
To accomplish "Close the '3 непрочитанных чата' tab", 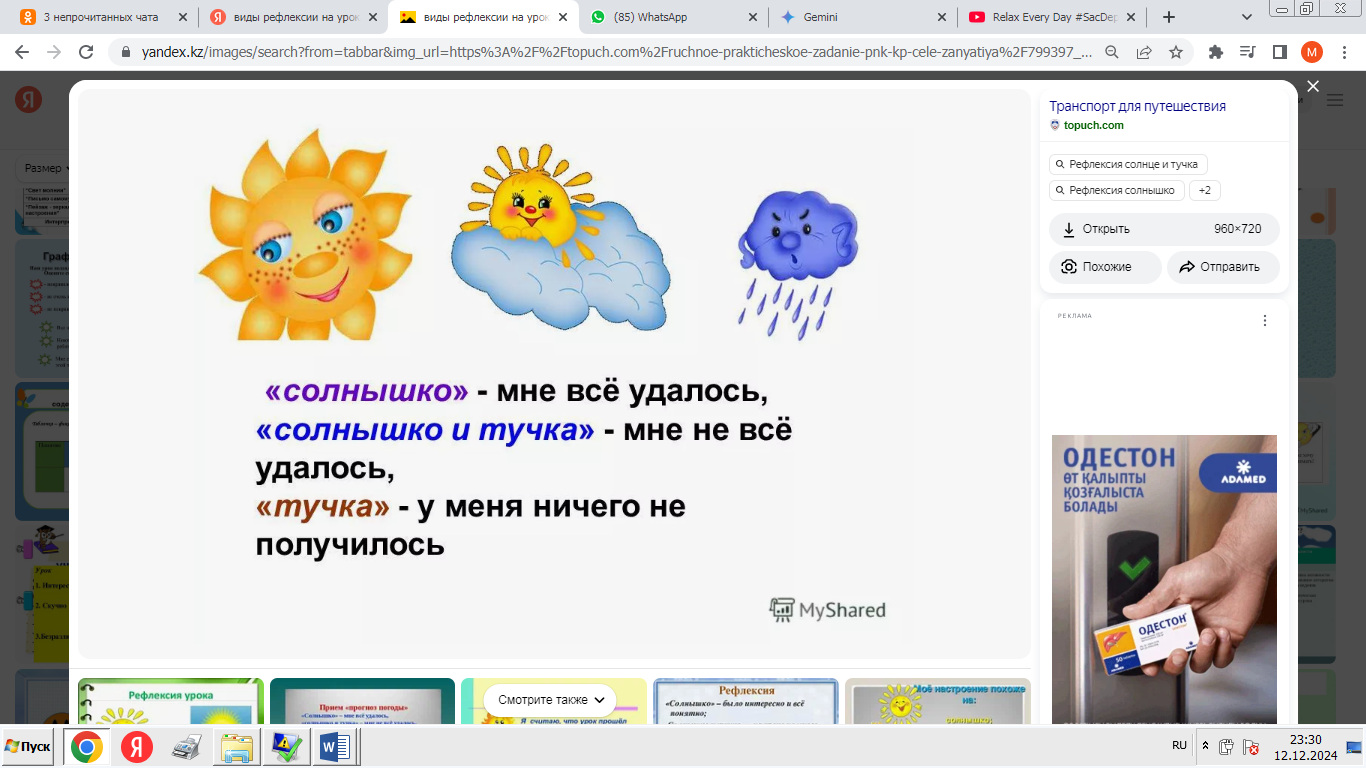I will tap(182, 17).
